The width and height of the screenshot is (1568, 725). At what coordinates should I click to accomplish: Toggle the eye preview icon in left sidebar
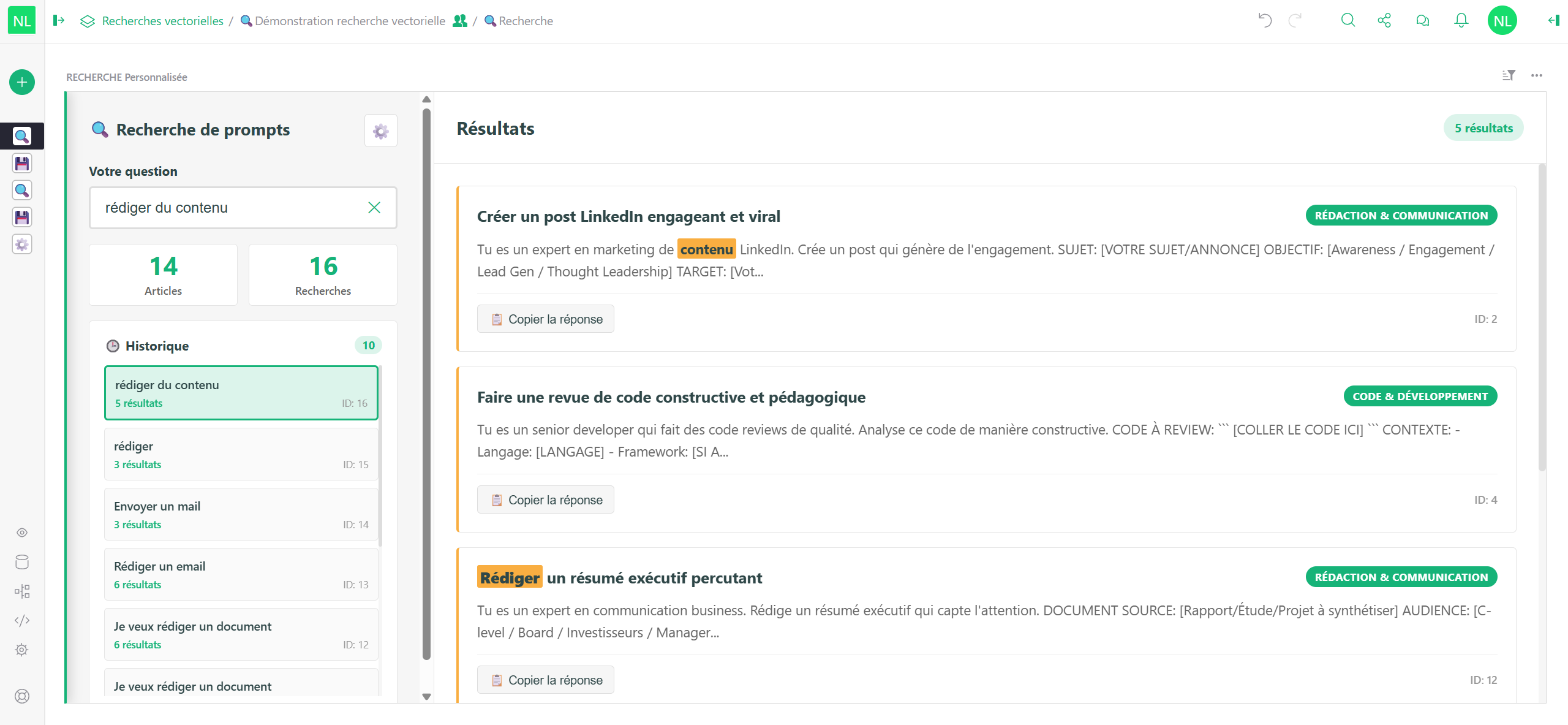point(22,533)
